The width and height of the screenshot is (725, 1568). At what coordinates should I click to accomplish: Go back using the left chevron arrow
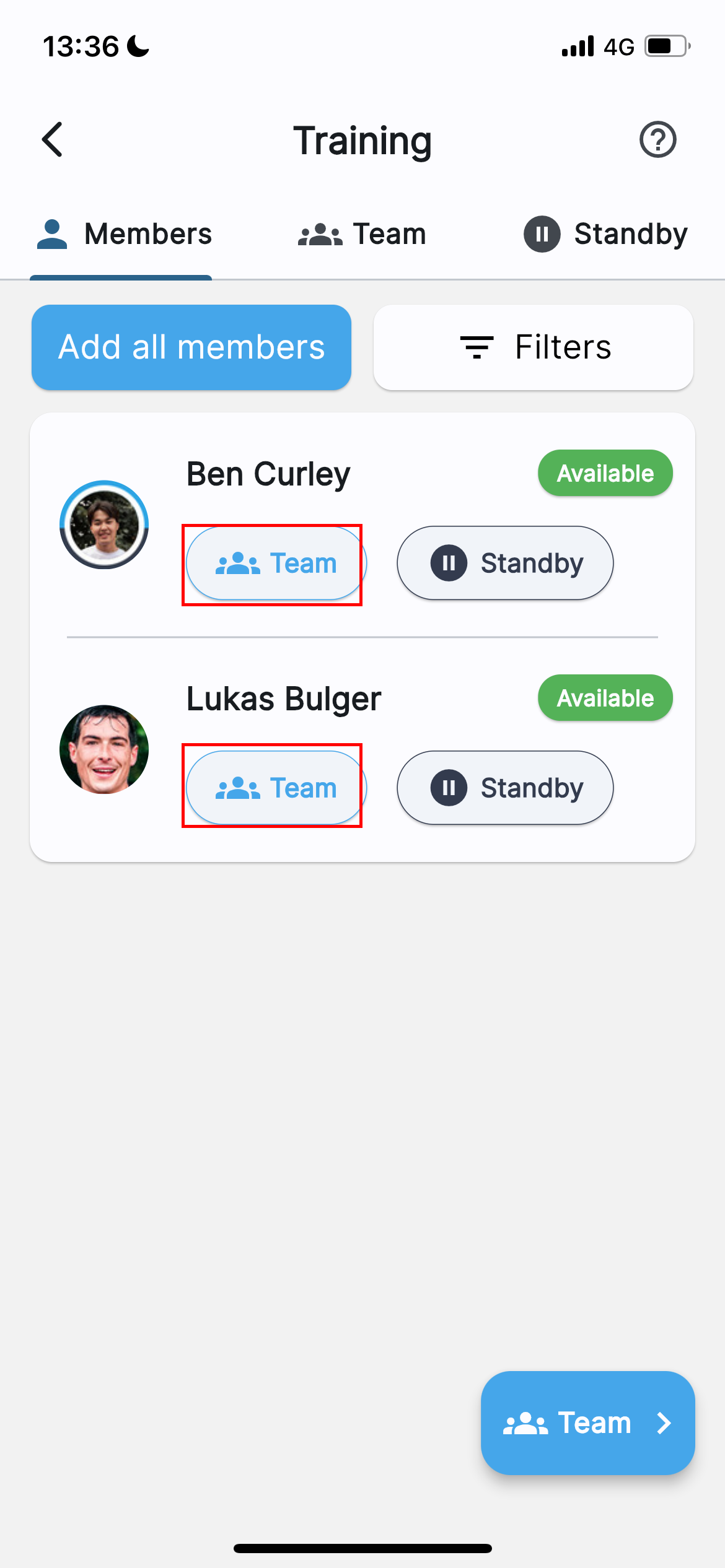pos(52,139)
